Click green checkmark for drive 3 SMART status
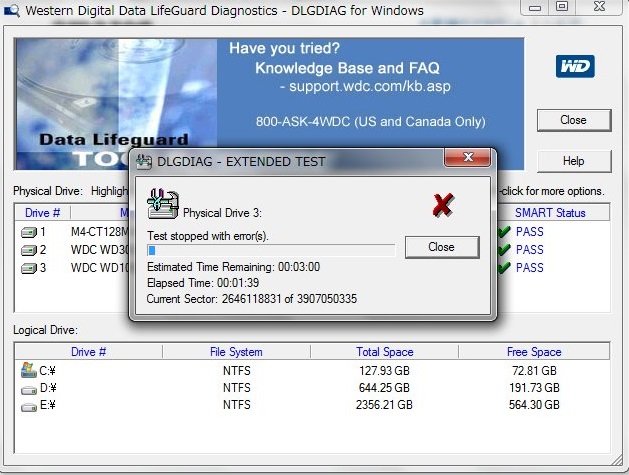Image resolution: width=629 pixels, height=475 pixels. pos(504,267)
